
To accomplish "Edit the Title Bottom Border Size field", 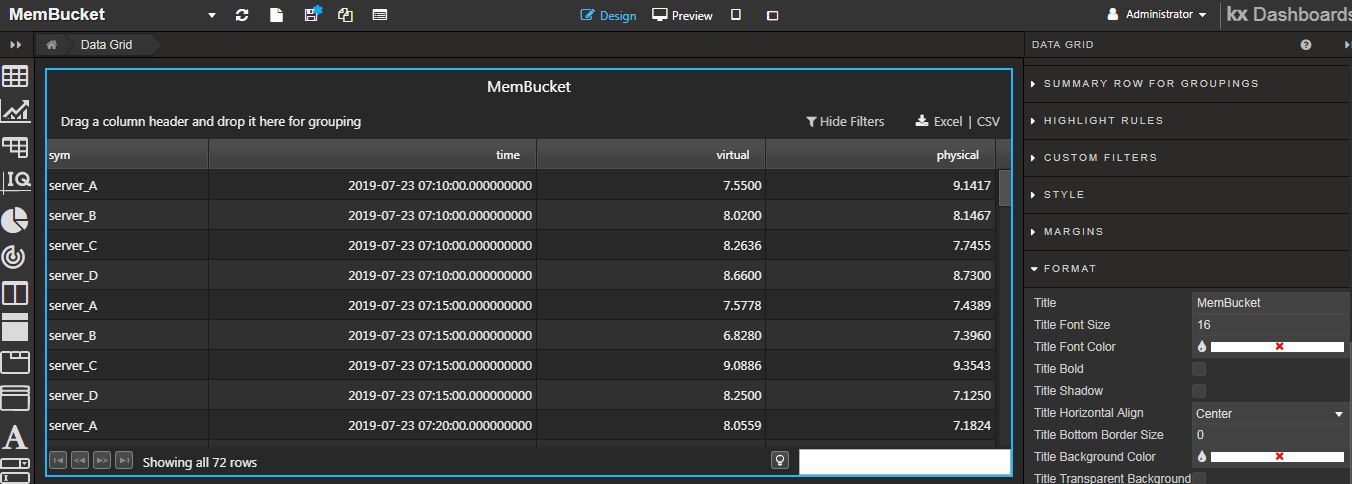I will [x=1271, y=435].
